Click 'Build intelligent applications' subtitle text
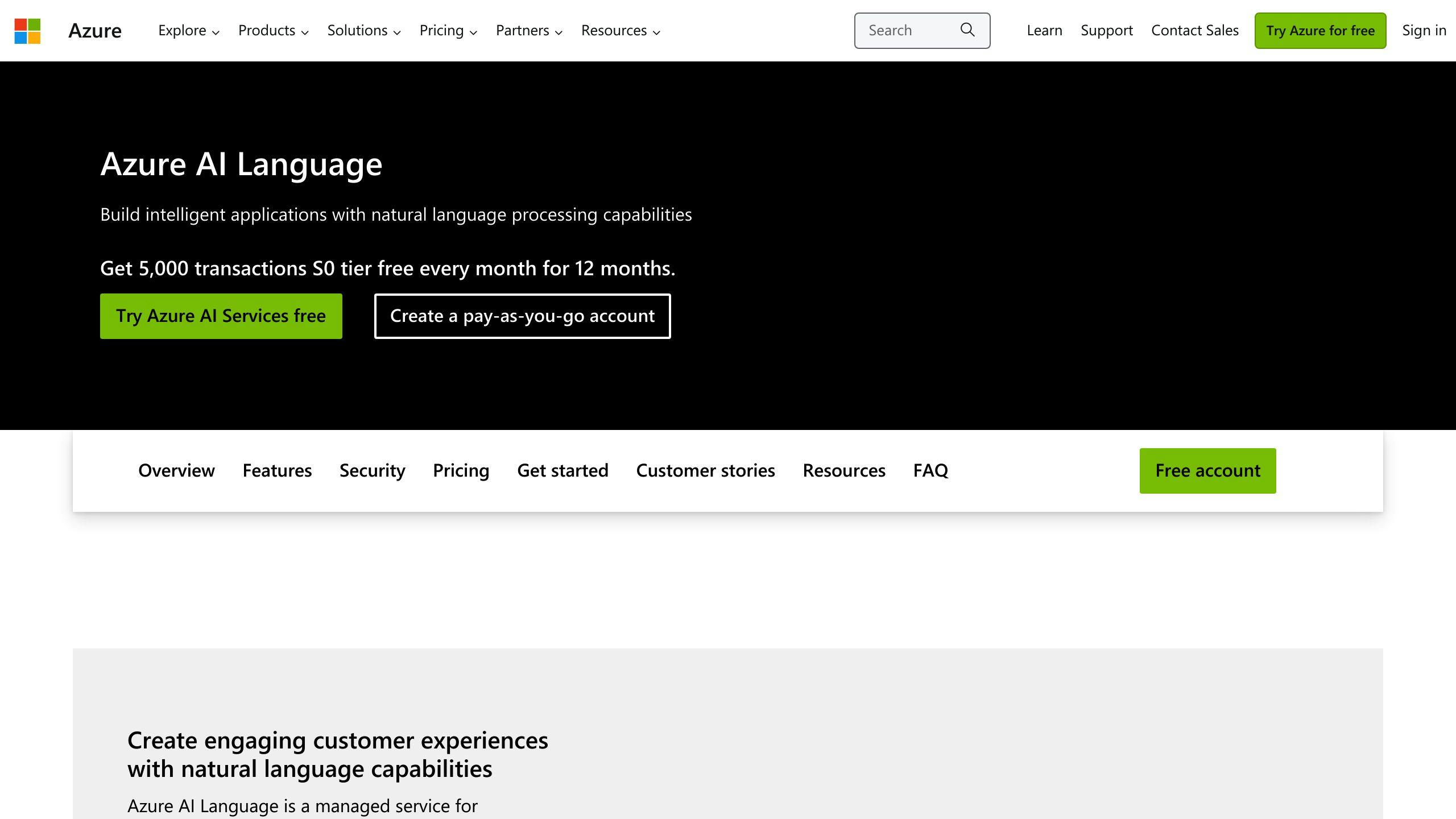1456x819 pixels. point(396,215)
